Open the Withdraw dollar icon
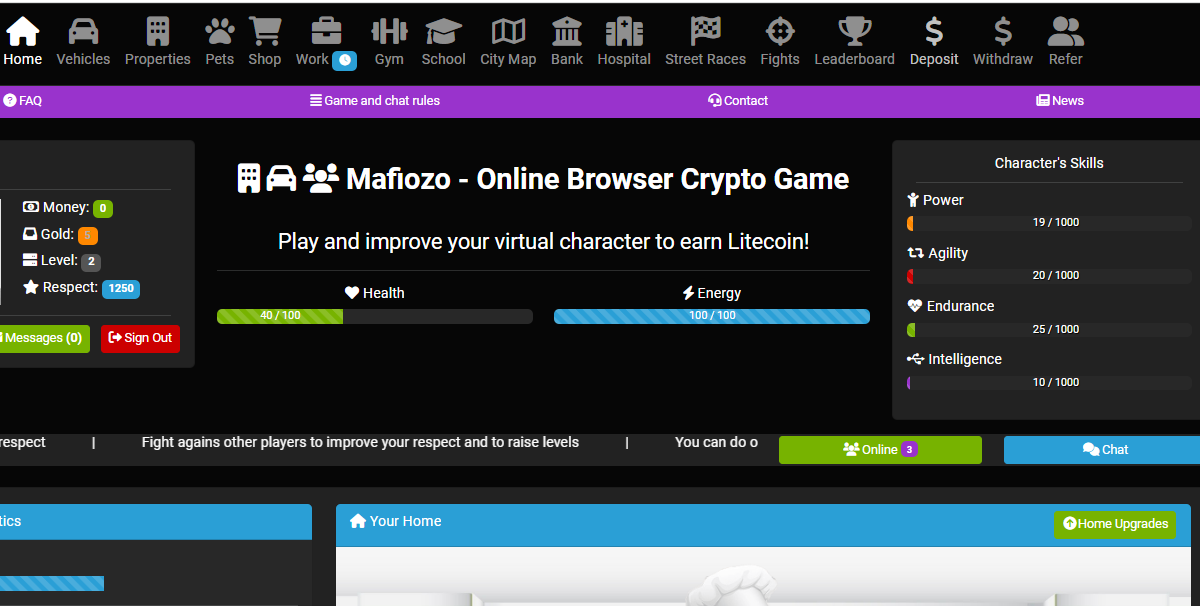Image resolution: width=1200 pixels, height=606 pixels. click(x=1003, y=31)
